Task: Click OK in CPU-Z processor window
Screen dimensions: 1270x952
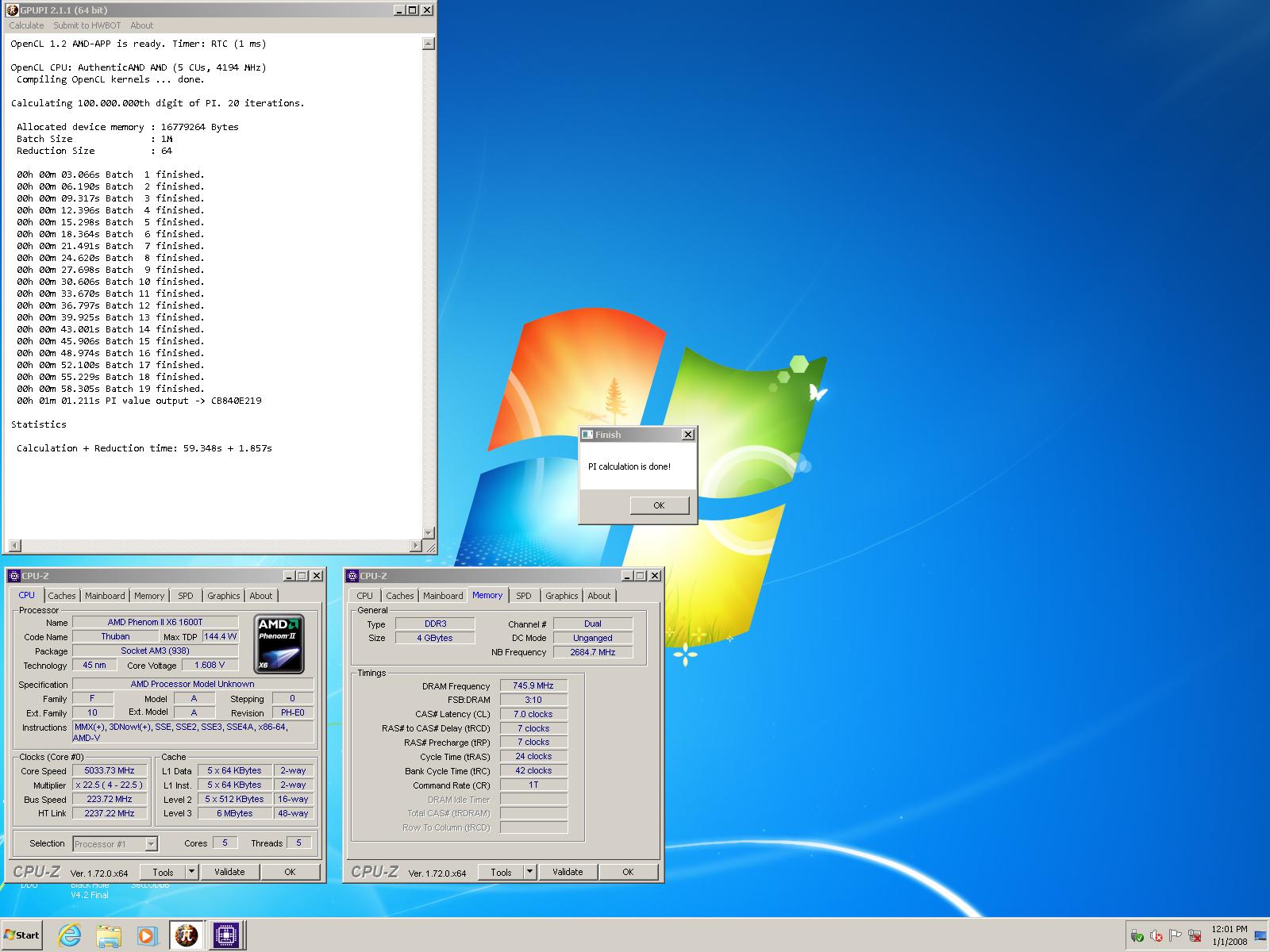Action: click(x=290, y=872)
